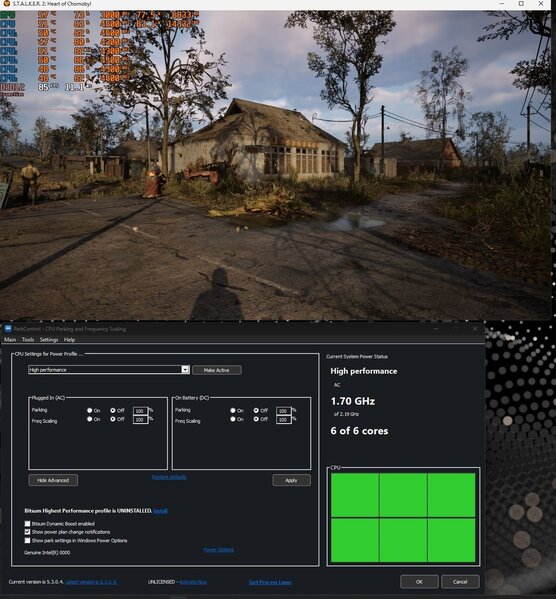Click the ParkControl app icon in title bar
Image resolution: width=556 pixels, height=599 pixels.
pyautogui.click(x=8, y=329)
